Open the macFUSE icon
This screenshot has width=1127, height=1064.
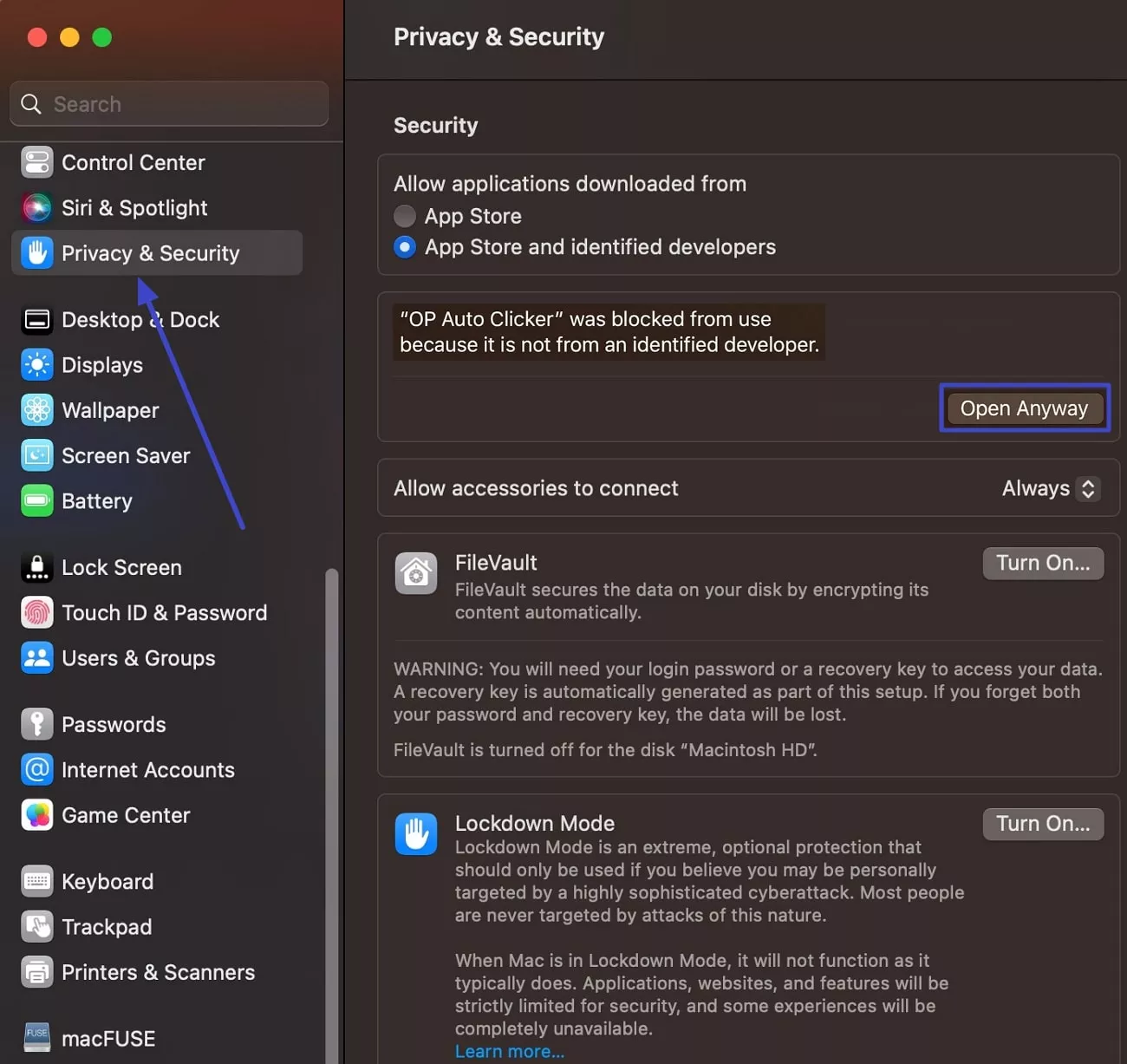[37, 1038]
